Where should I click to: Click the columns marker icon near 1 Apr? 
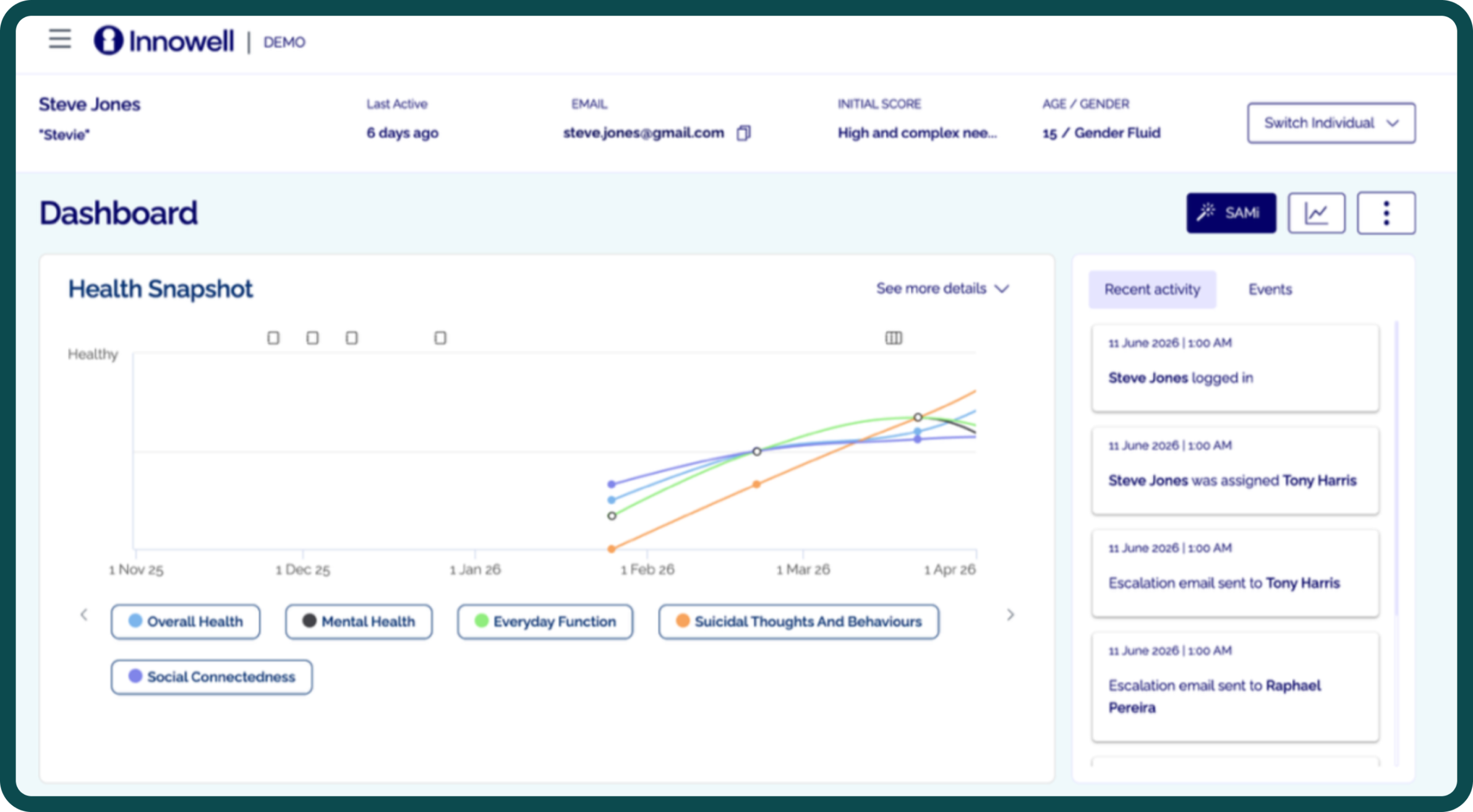tap(894, 338)
